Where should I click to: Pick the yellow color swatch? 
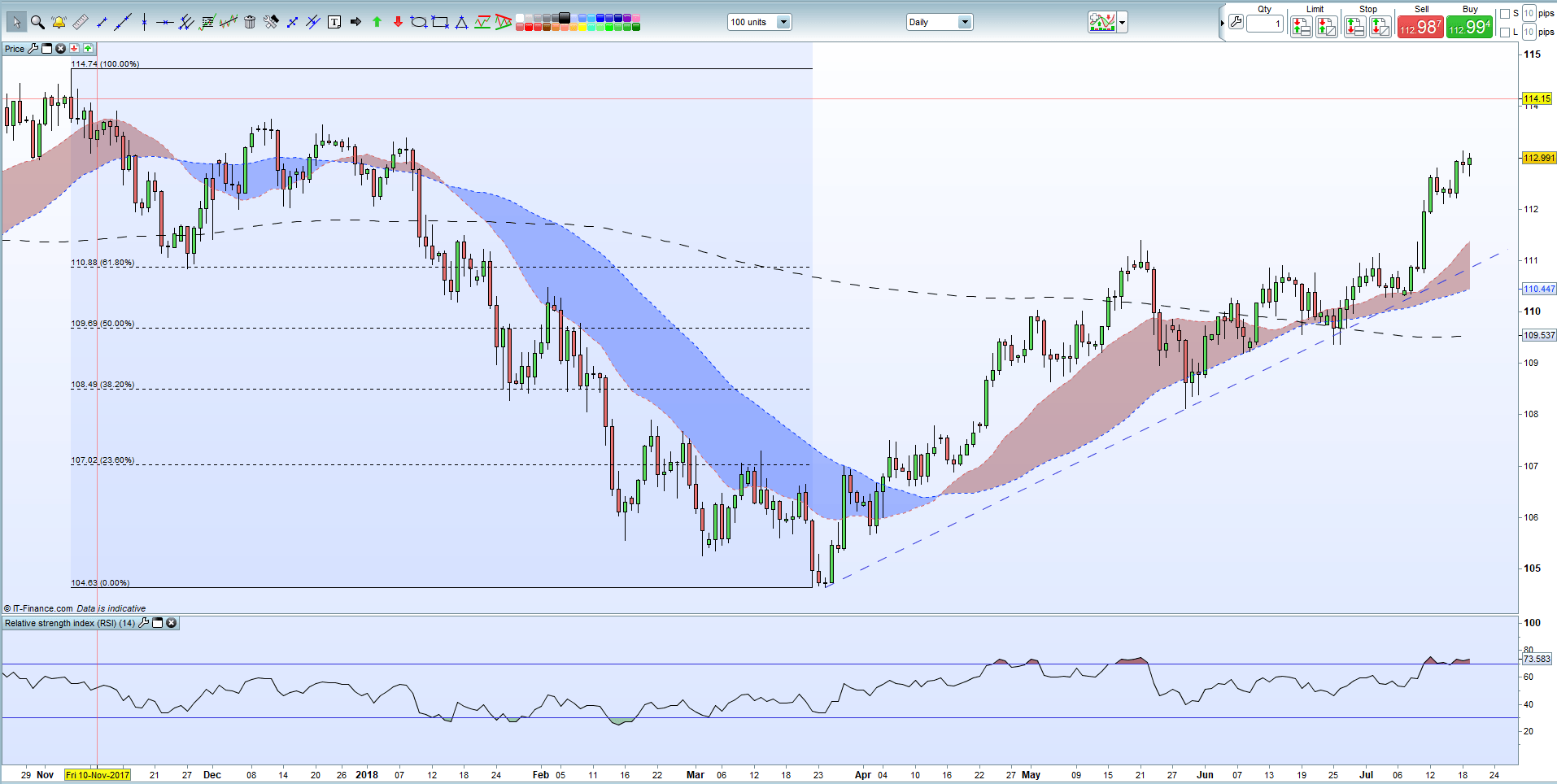[582, 27]
